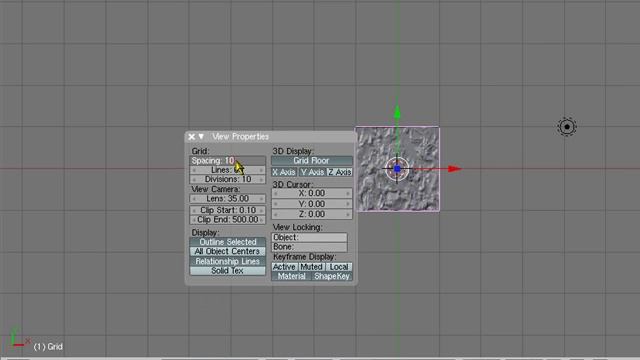Click the 3D cursor at the grid center
Viewport: 640px width, 360px height.
tap(397, 169)
